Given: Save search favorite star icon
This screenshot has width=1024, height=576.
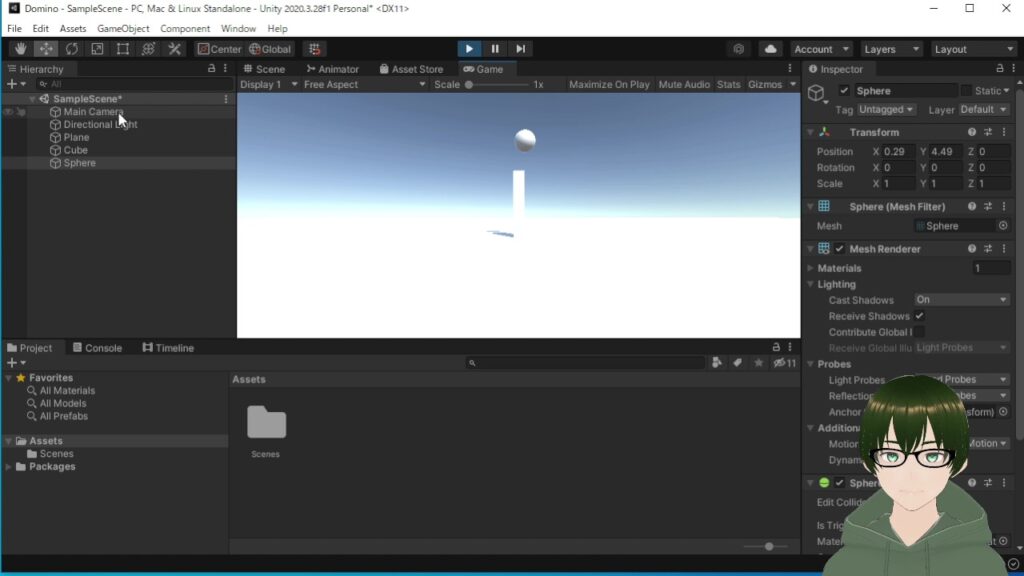Looking at the screenshot, I should 758,362.
